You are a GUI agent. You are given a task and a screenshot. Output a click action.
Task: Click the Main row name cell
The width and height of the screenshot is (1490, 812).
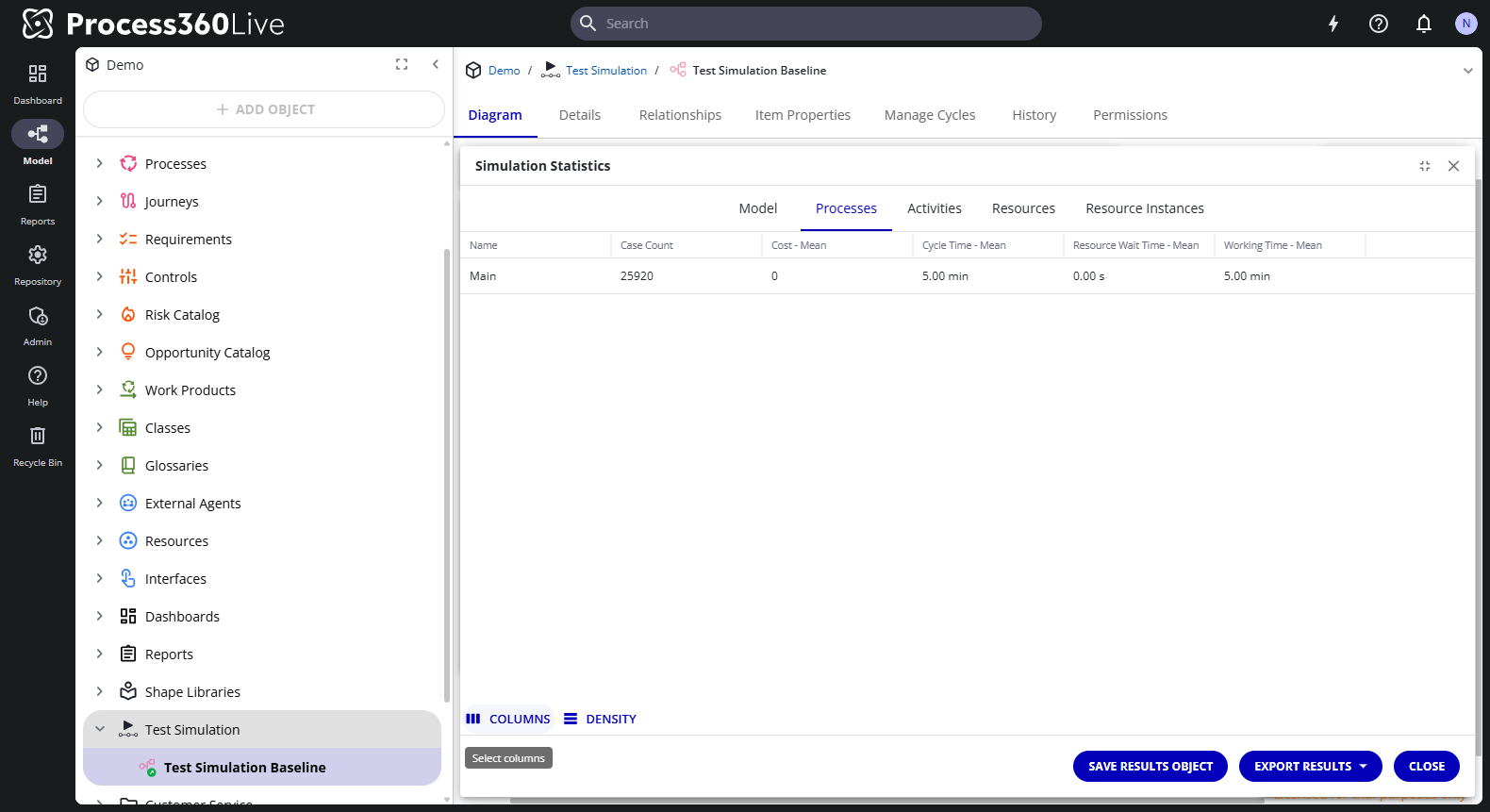click(536, 276)
